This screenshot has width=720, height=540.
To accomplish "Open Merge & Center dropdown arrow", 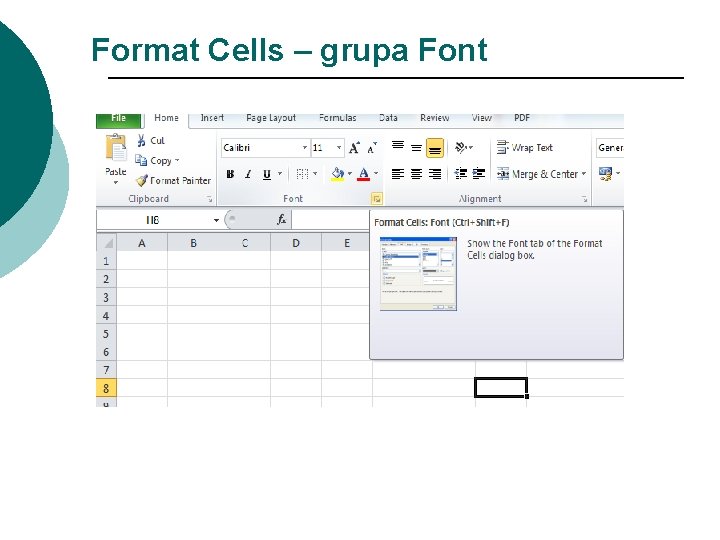I will point(584,174).
